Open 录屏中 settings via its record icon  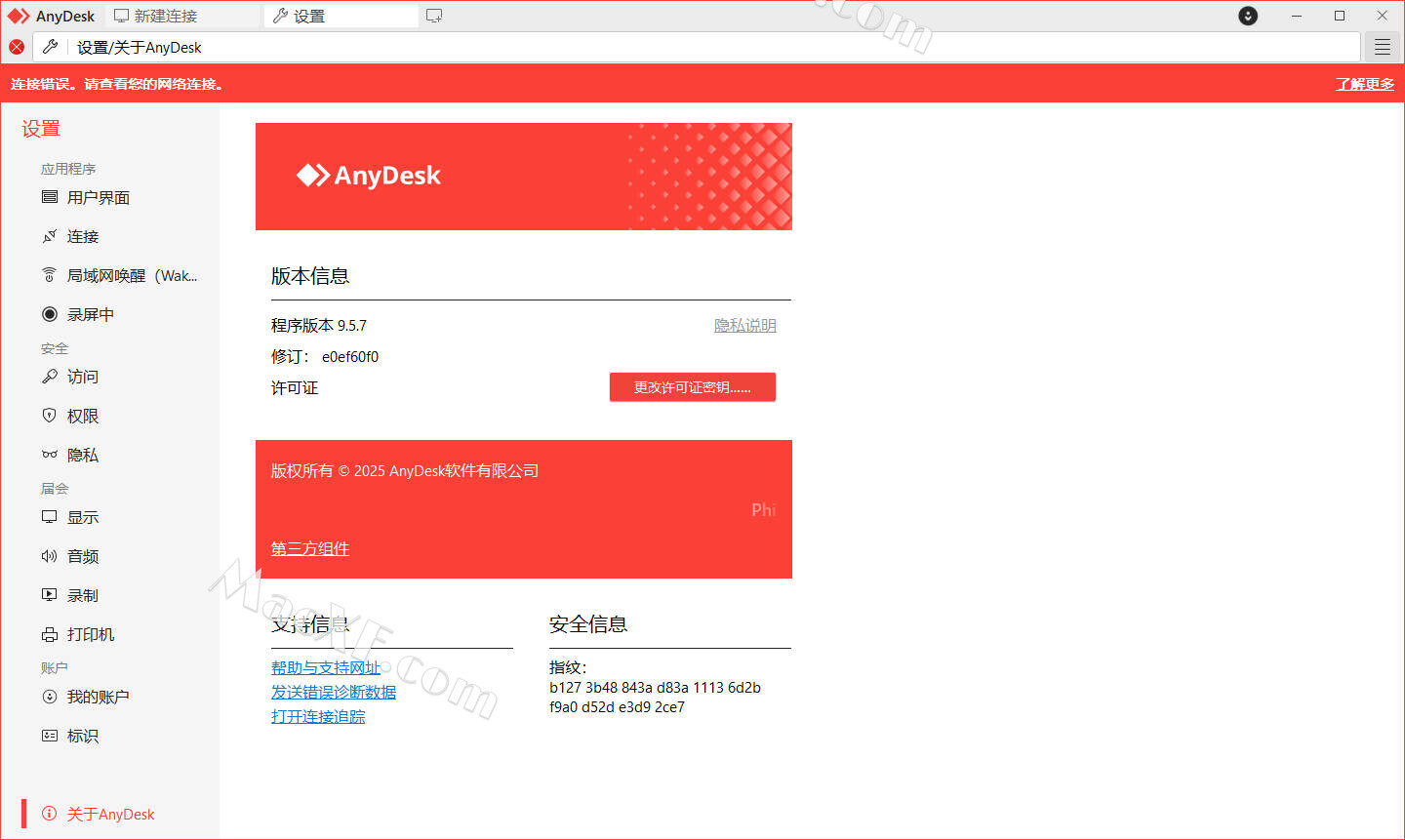(50, 314)
